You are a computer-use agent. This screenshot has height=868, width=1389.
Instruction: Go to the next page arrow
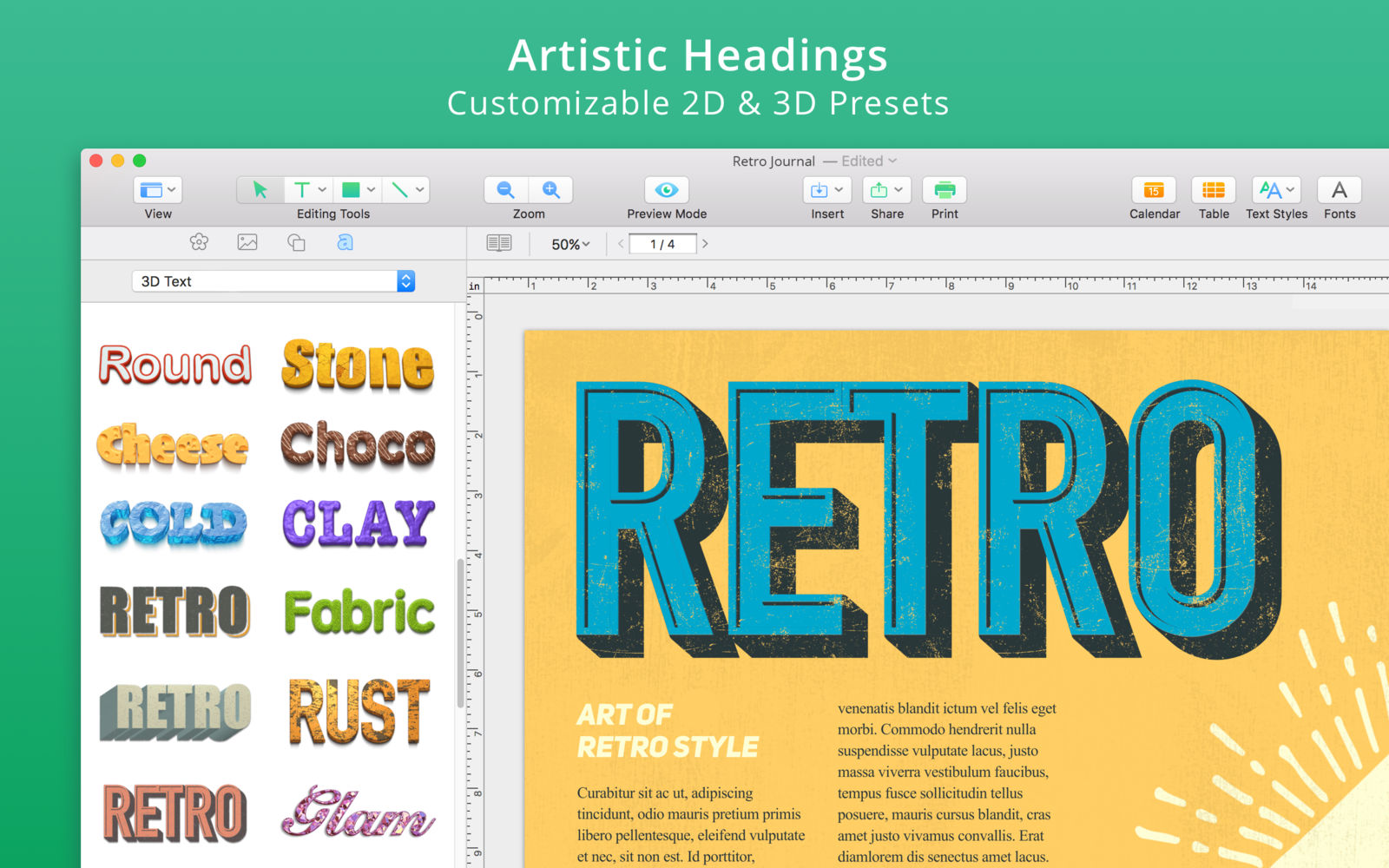coord(705,244)
